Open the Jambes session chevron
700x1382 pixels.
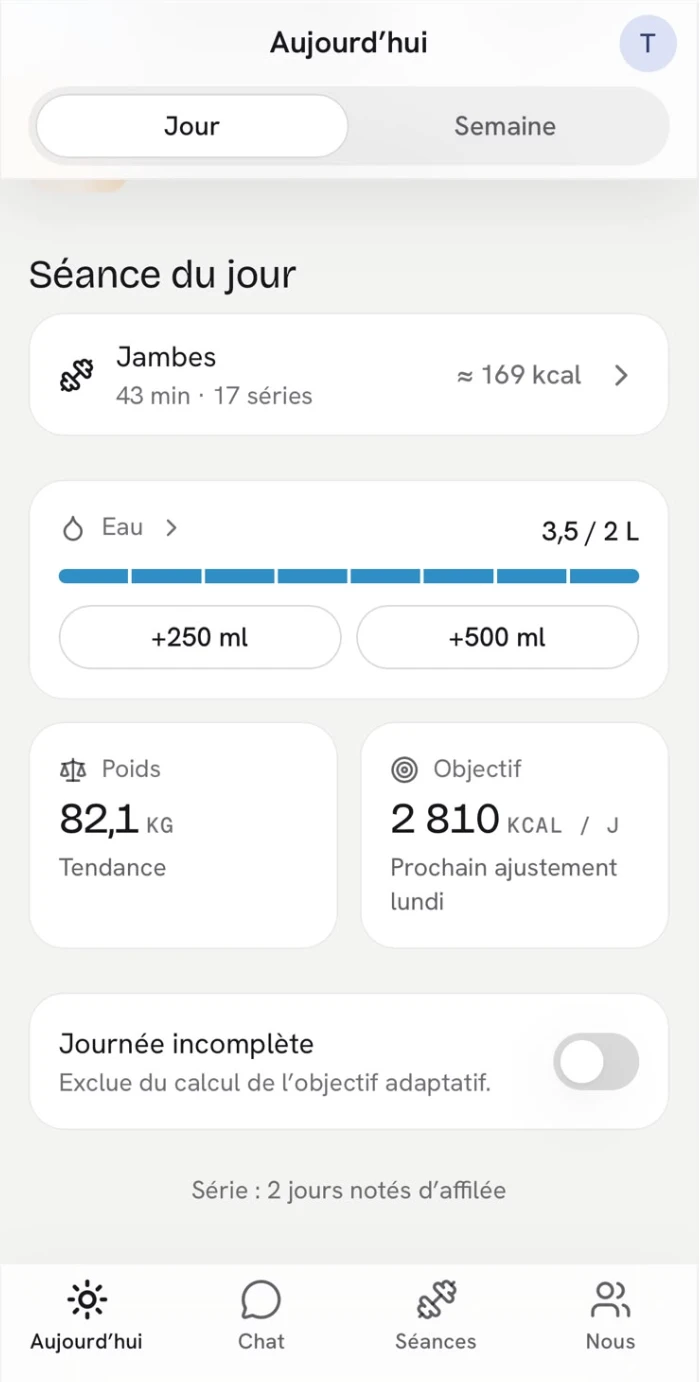click(621, 375)
